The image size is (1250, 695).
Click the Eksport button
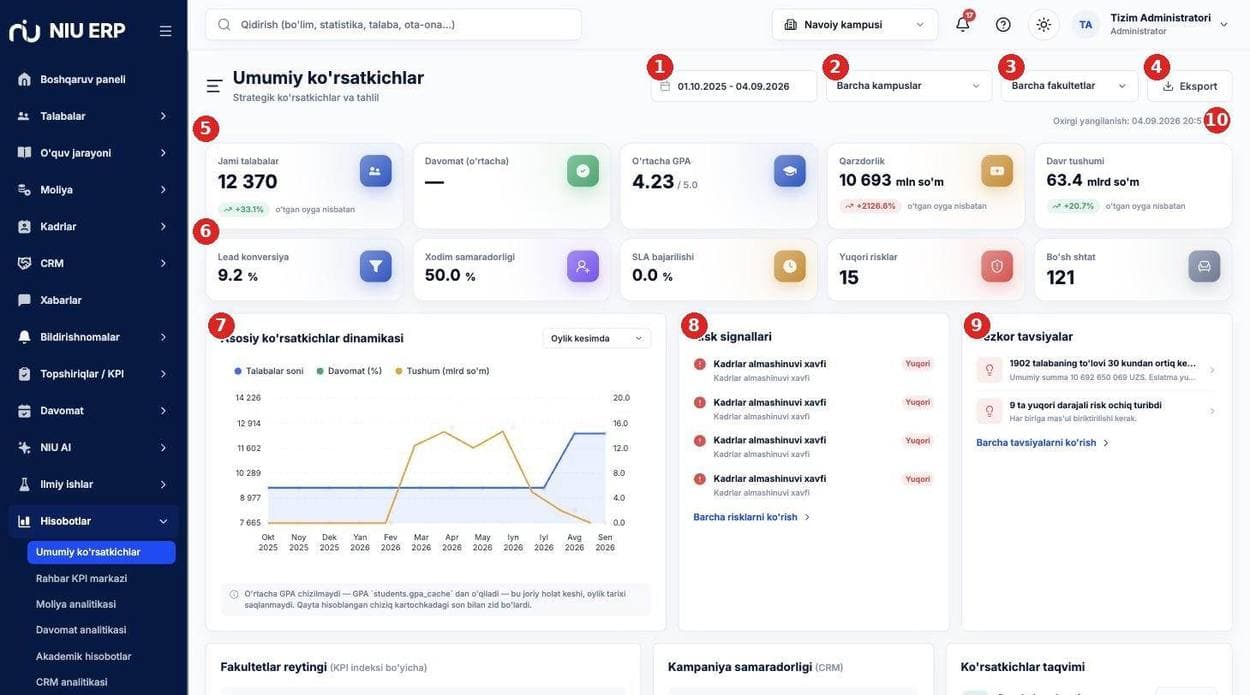(1190, 86)
